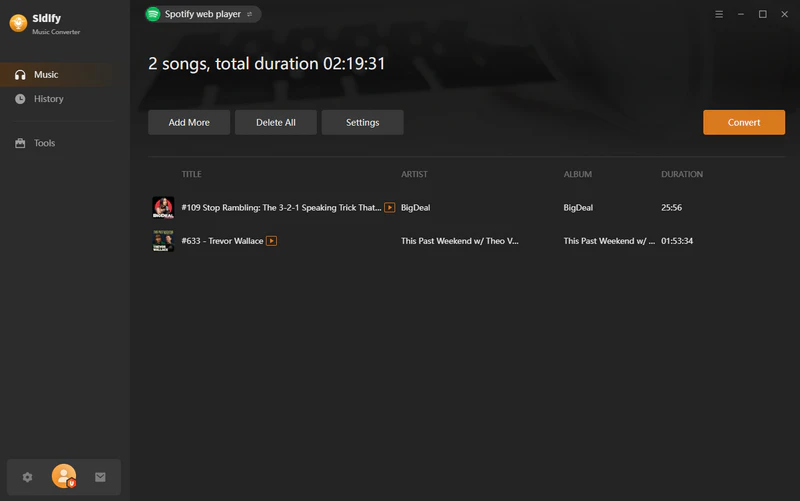Select the #109 Stop Rambling episode title

[x=281, y=208]
